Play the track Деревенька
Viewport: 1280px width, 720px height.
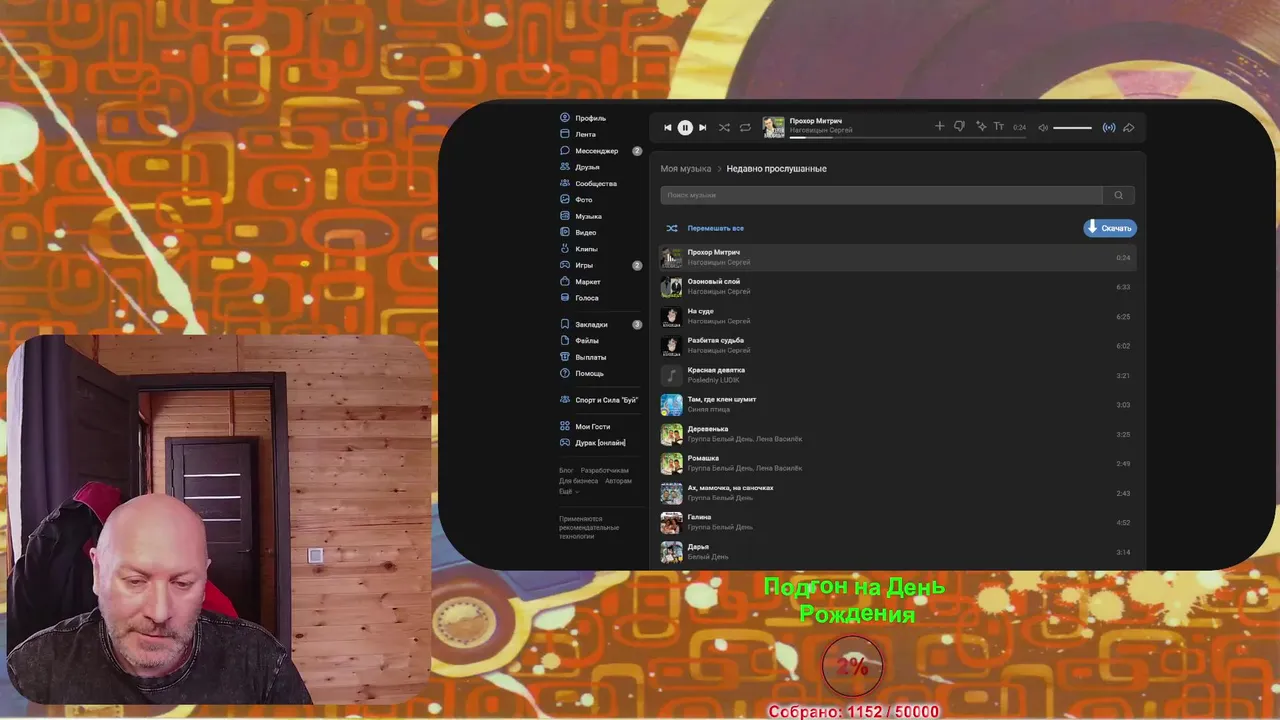pyautogui.click(x=897, y=435)
